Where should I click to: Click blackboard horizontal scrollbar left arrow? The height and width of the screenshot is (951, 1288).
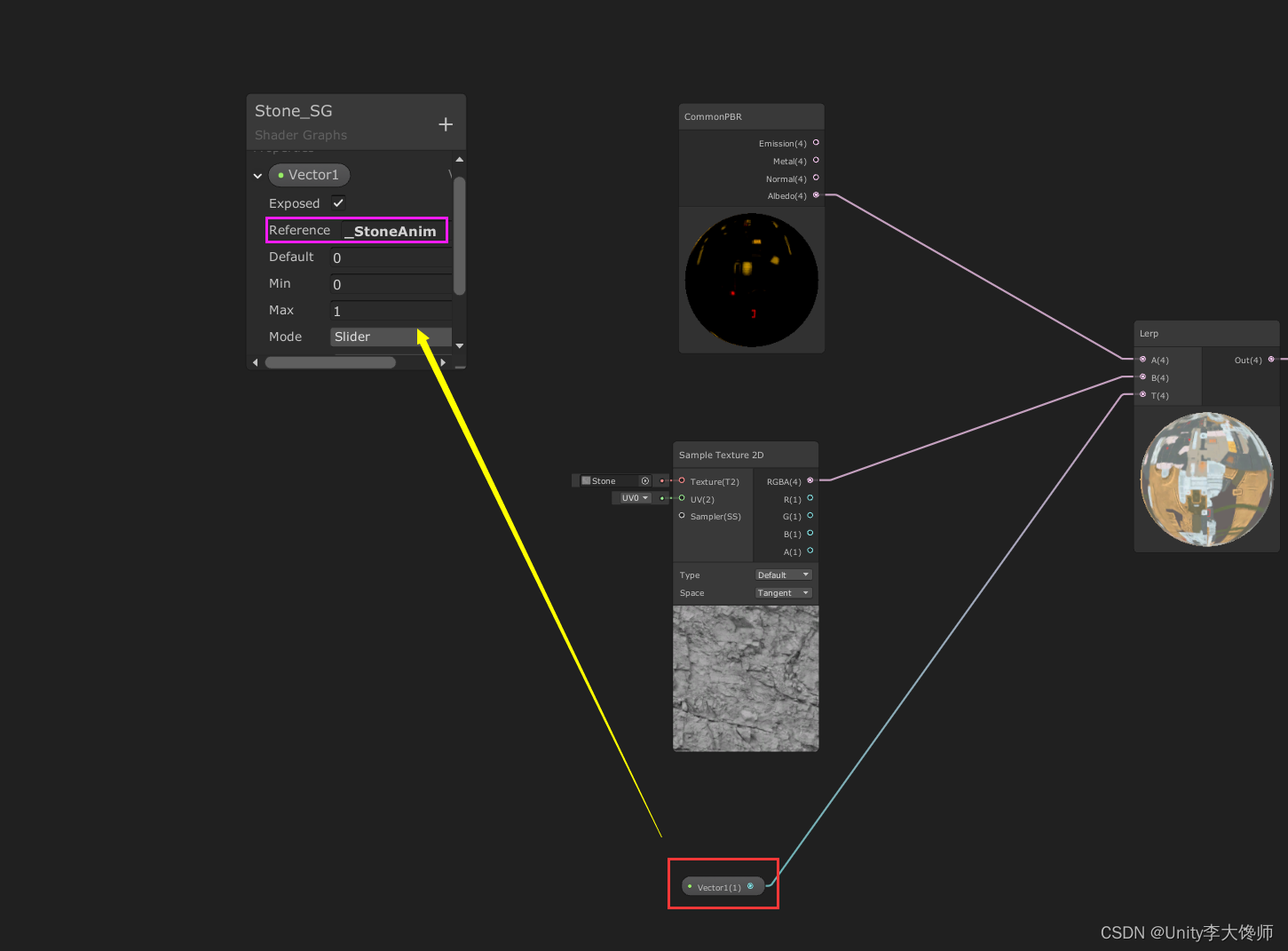pos(256,362)
